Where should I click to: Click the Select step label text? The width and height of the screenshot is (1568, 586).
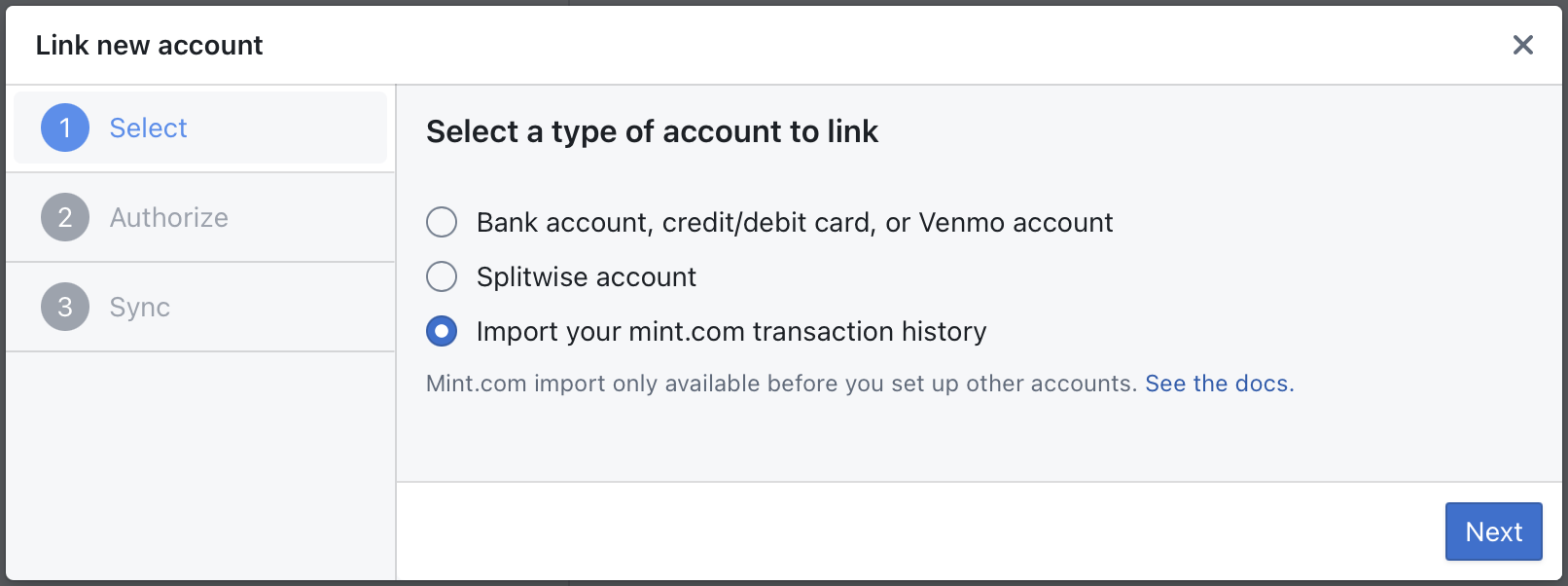click(148, 128)
